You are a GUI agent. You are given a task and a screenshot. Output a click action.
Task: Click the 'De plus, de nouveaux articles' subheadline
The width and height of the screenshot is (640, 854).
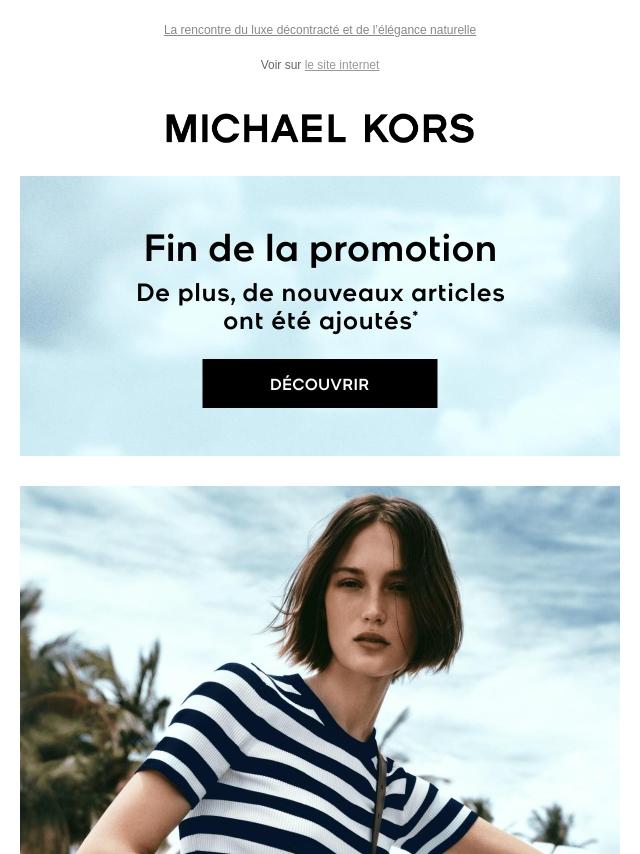320,293
